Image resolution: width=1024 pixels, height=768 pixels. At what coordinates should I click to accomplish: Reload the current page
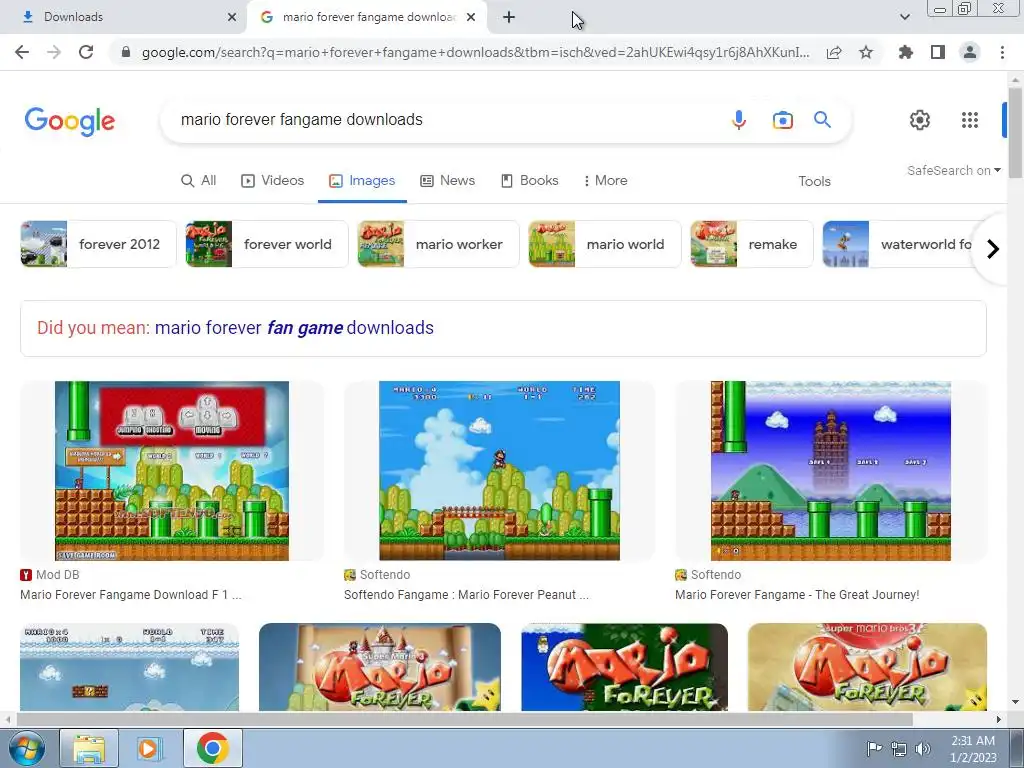(86, 52)
